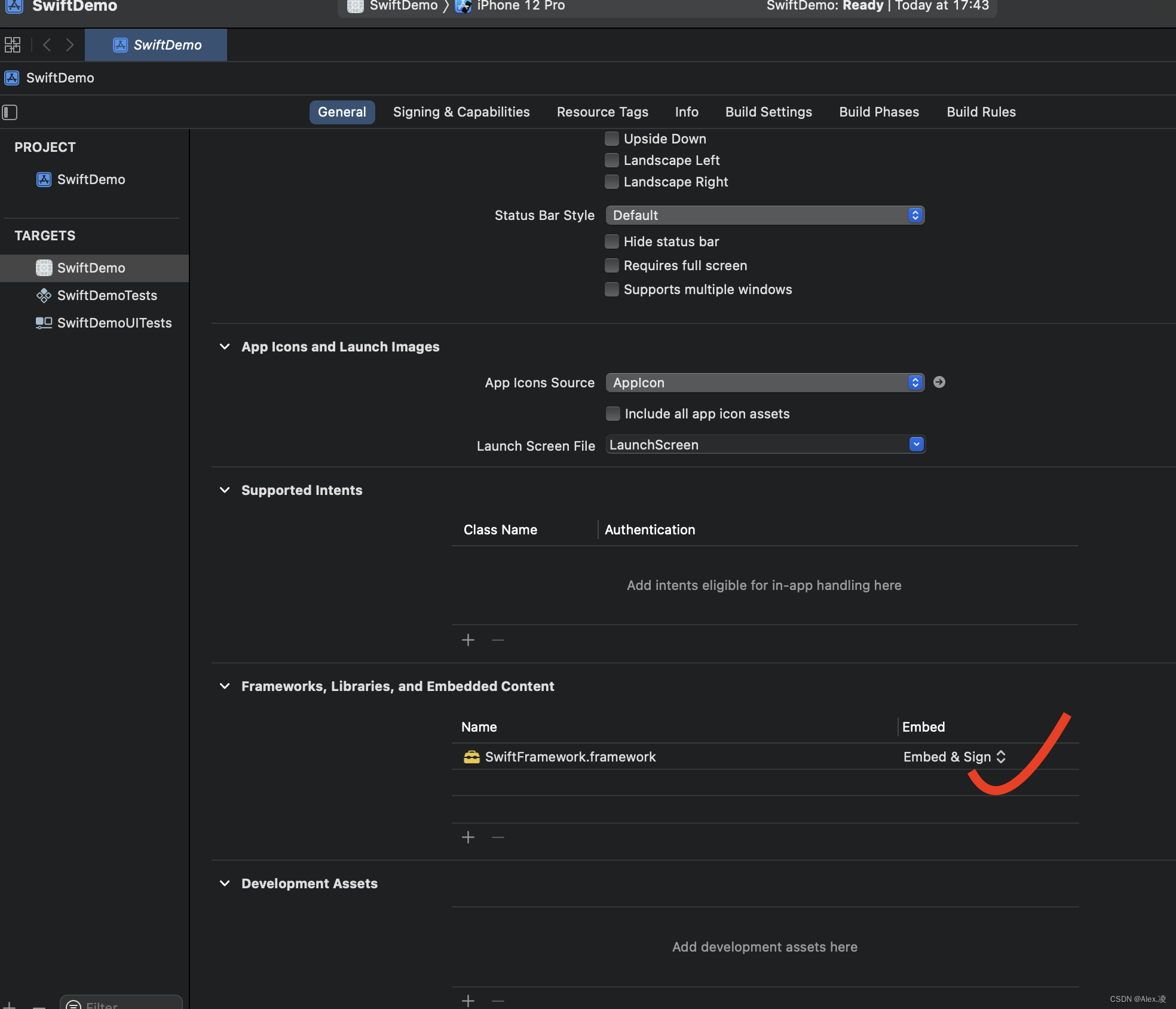Screen dimensions: 1176x1009
Task: Toggle the targets sidebar panel icon
Action: click(x=10, y=112)
